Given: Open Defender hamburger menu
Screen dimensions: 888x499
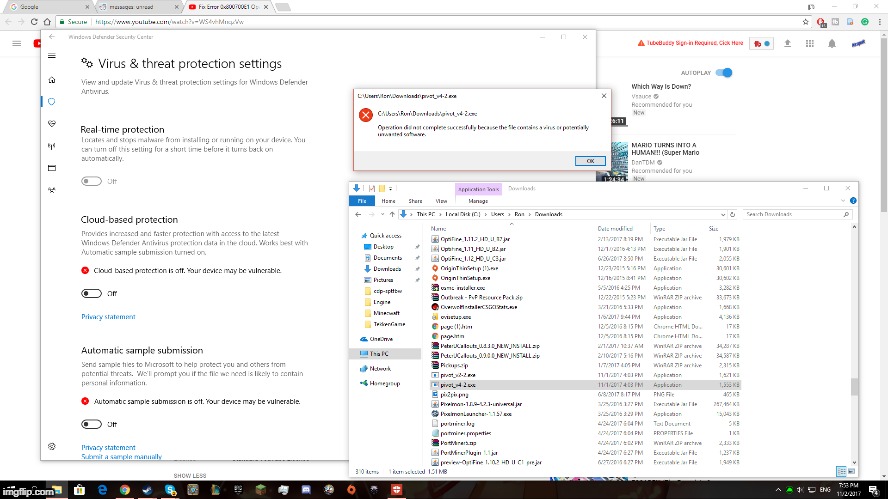Looking at the screenshot, I should (52, 56).
